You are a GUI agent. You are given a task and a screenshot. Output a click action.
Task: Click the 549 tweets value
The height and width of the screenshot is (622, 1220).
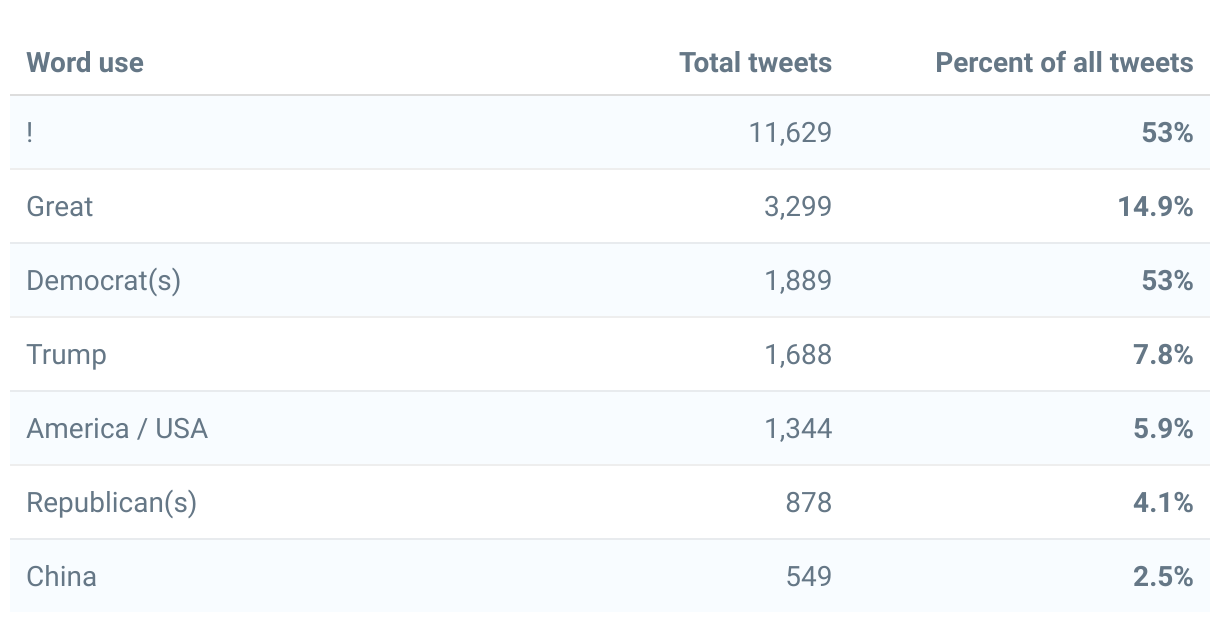tap(808, 577)
